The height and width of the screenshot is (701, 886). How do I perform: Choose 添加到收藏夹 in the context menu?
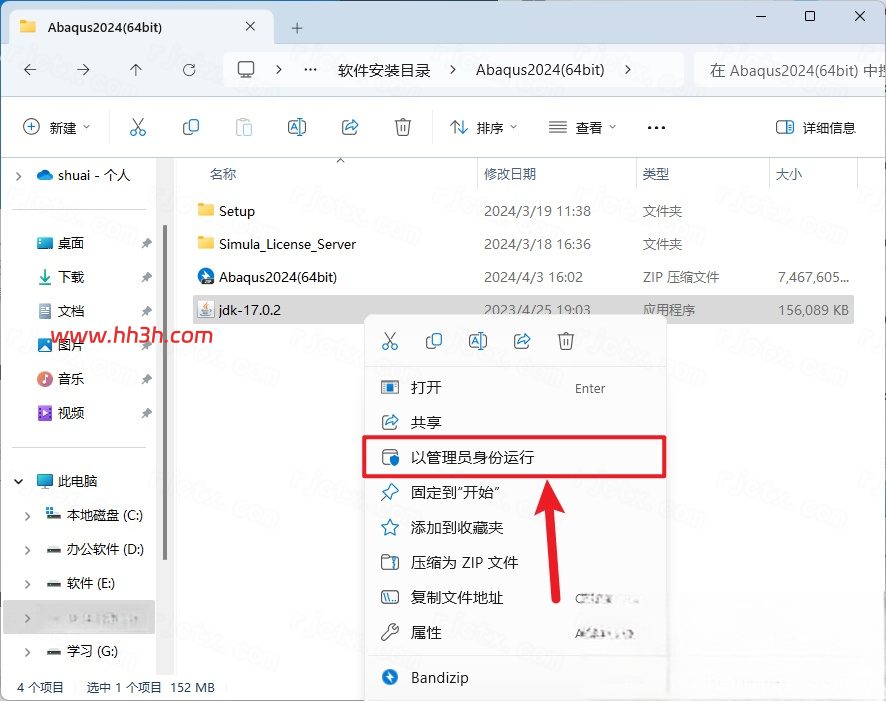point(516,528)
